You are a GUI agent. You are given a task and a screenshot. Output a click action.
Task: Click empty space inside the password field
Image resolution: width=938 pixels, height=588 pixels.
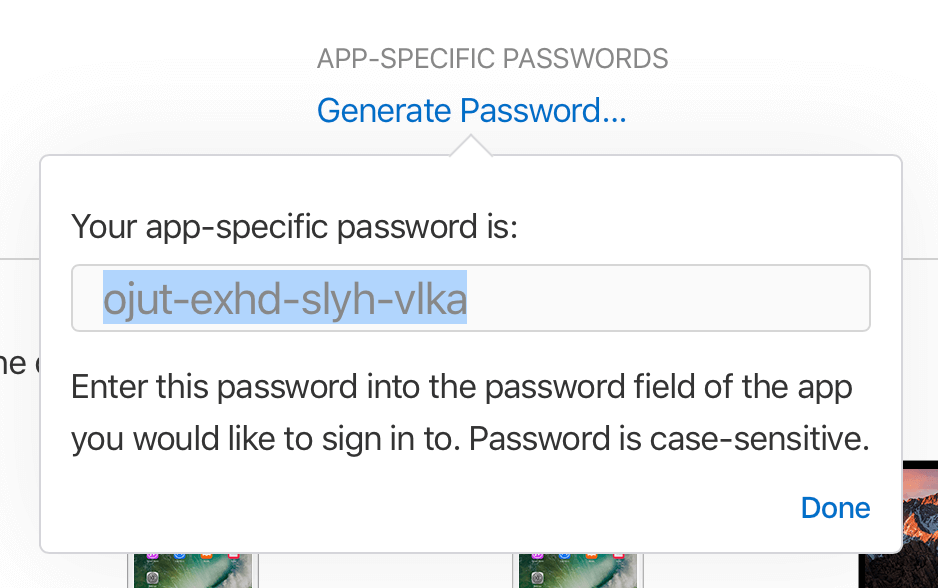(x=667, y=298)
